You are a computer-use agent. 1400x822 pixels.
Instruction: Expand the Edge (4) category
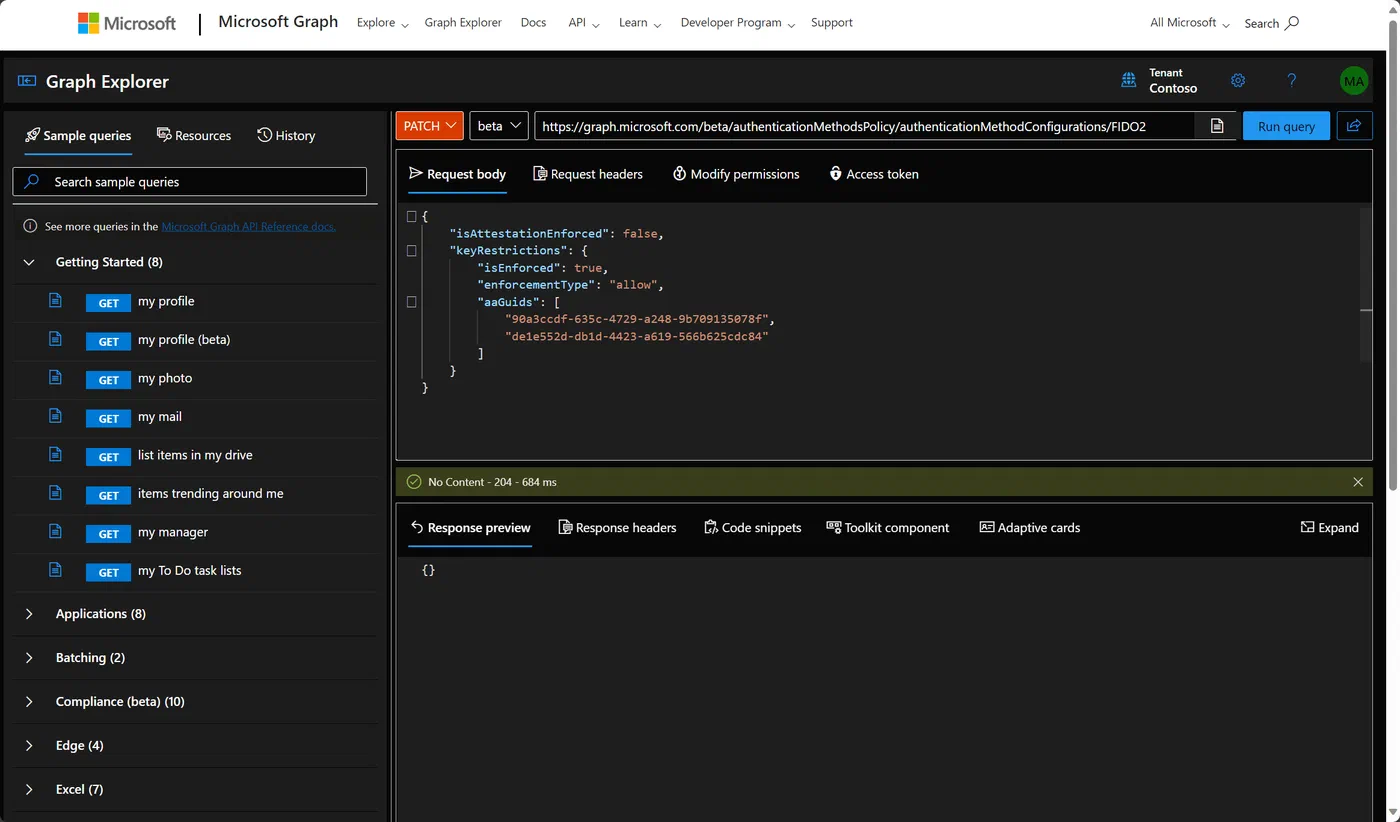click(x=30, y=746)
